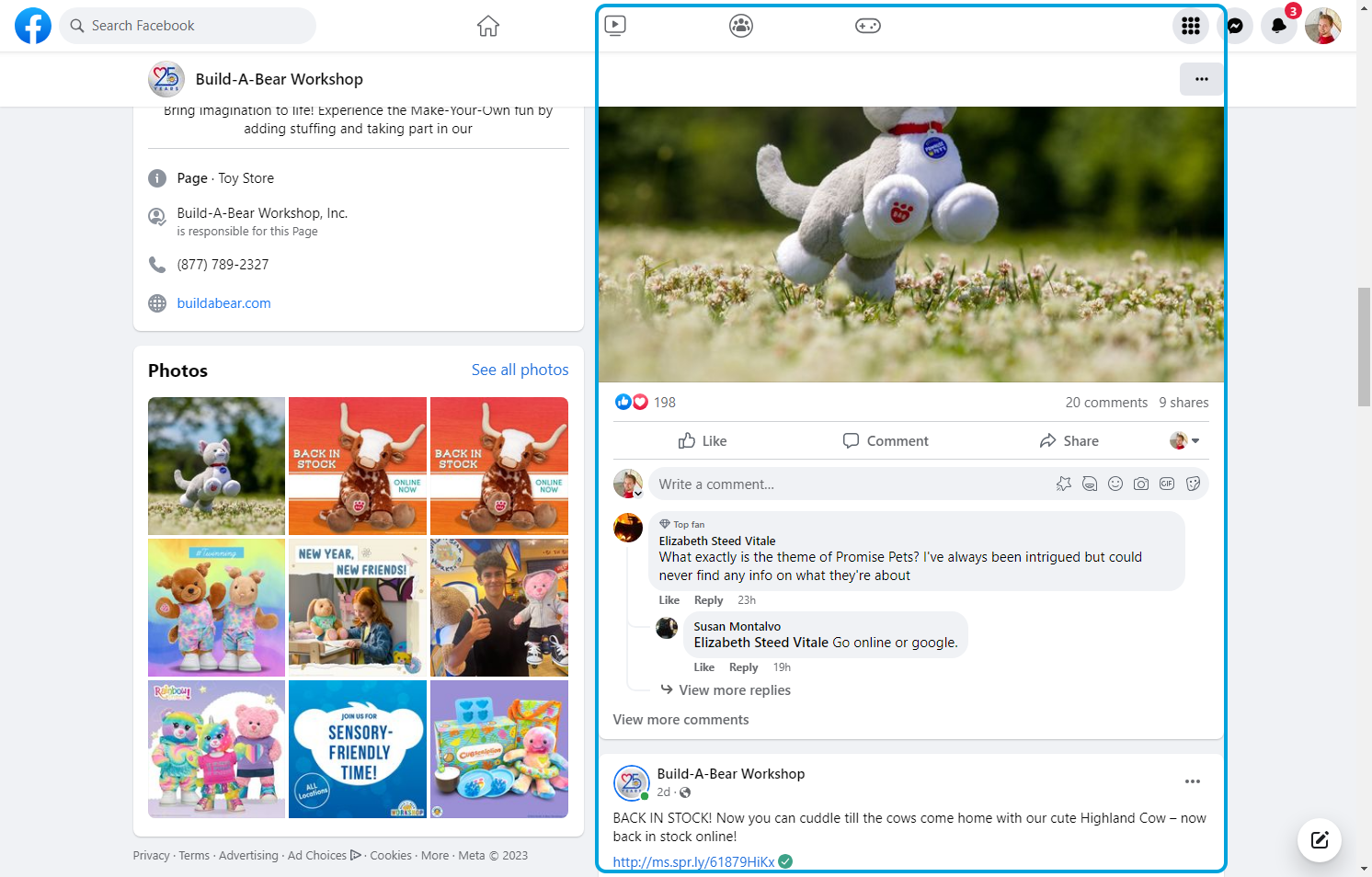Open the Sensory-Friendly Time thumbnail
The image size is (1372, 877).
coord(358,749)
